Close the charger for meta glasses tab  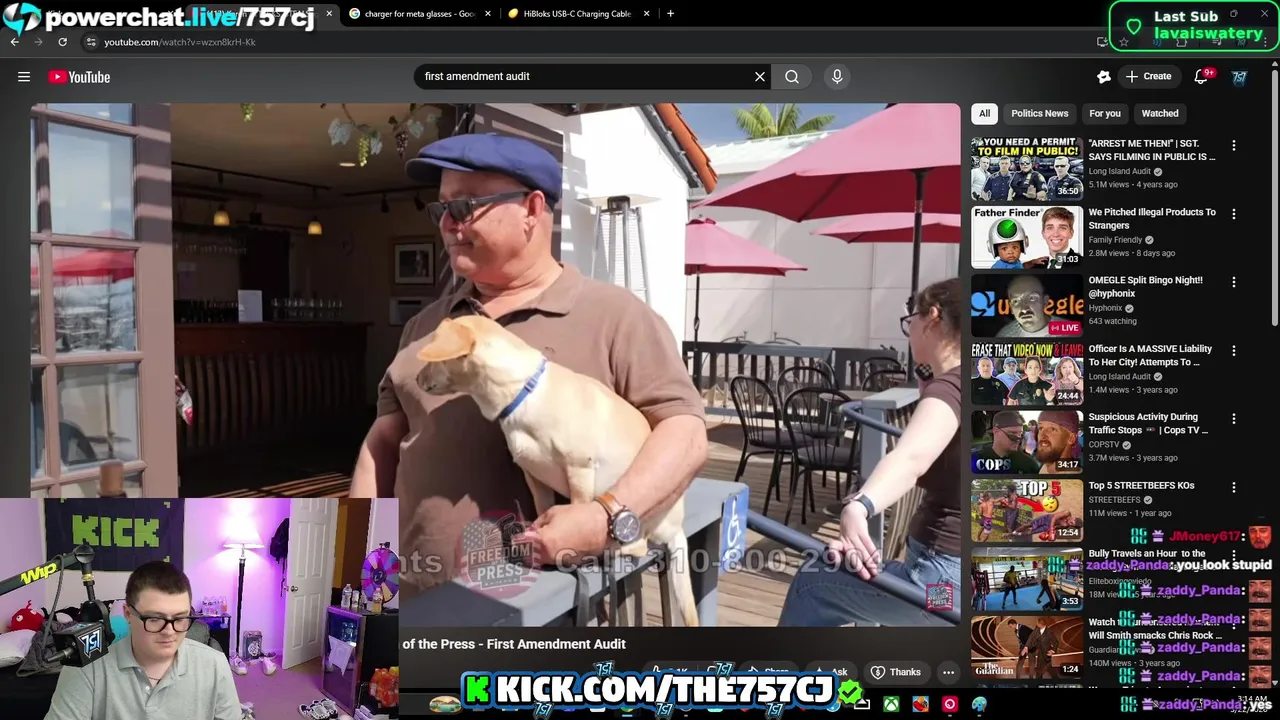(488, 14)
